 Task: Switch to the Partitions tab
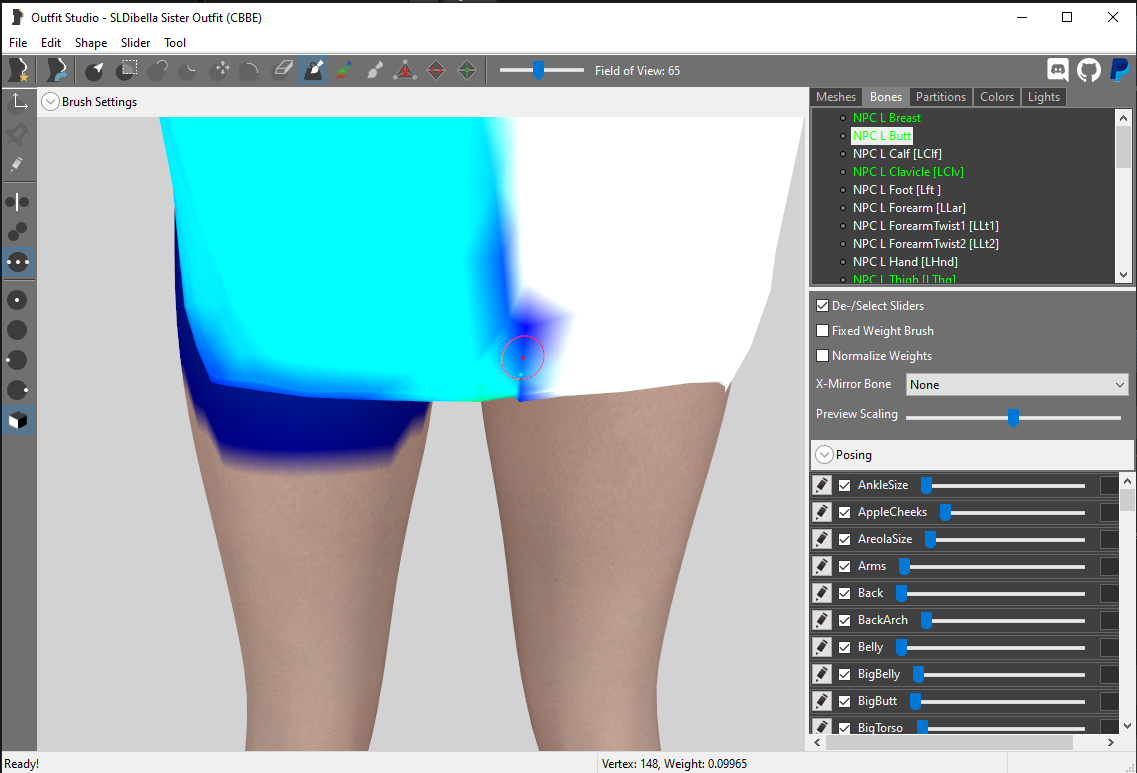coord(940,97)
